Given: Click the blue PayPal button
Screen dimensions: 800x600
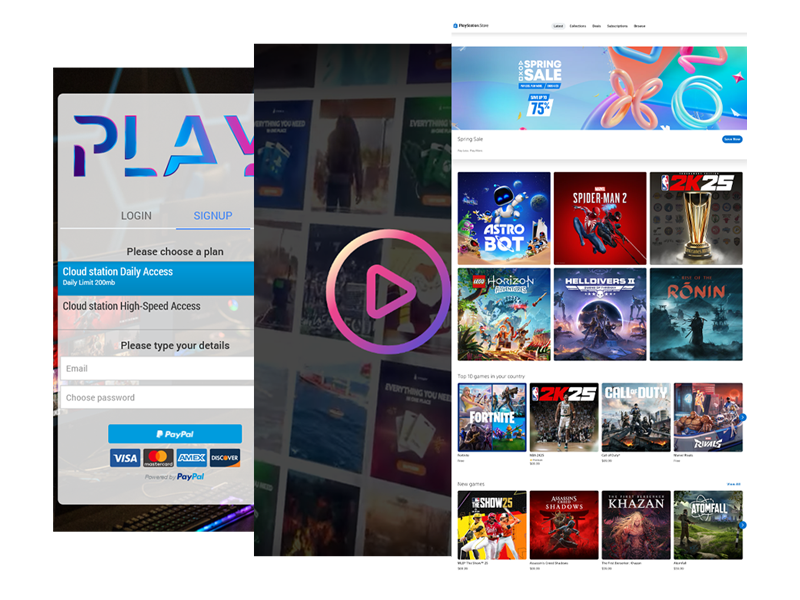Looking at the screenshot, I should [175, 434].
